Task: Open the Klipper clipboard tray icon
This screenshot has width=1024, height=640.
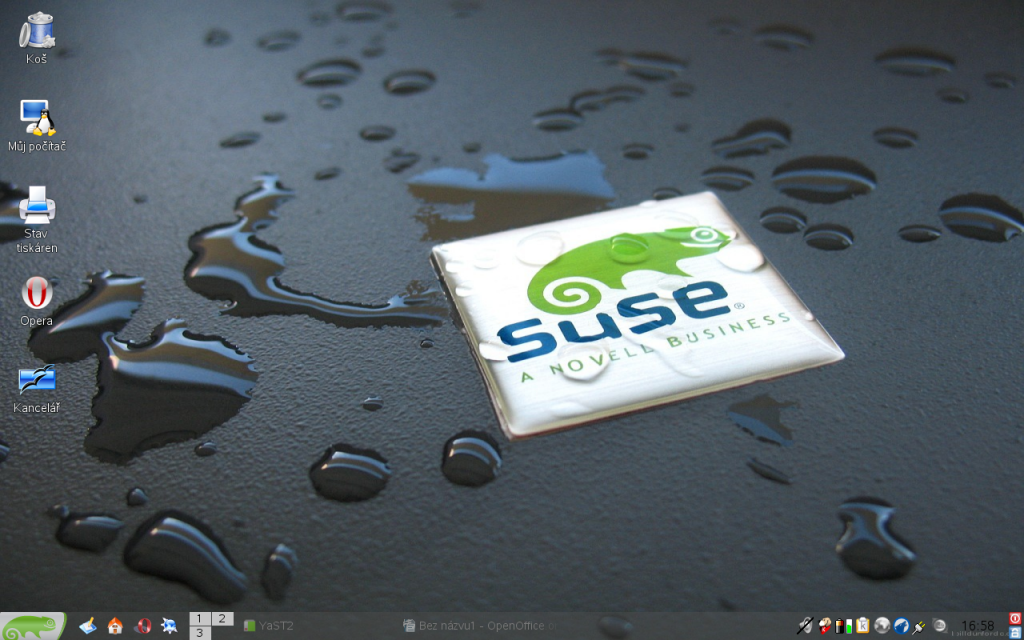Action: 863,626
